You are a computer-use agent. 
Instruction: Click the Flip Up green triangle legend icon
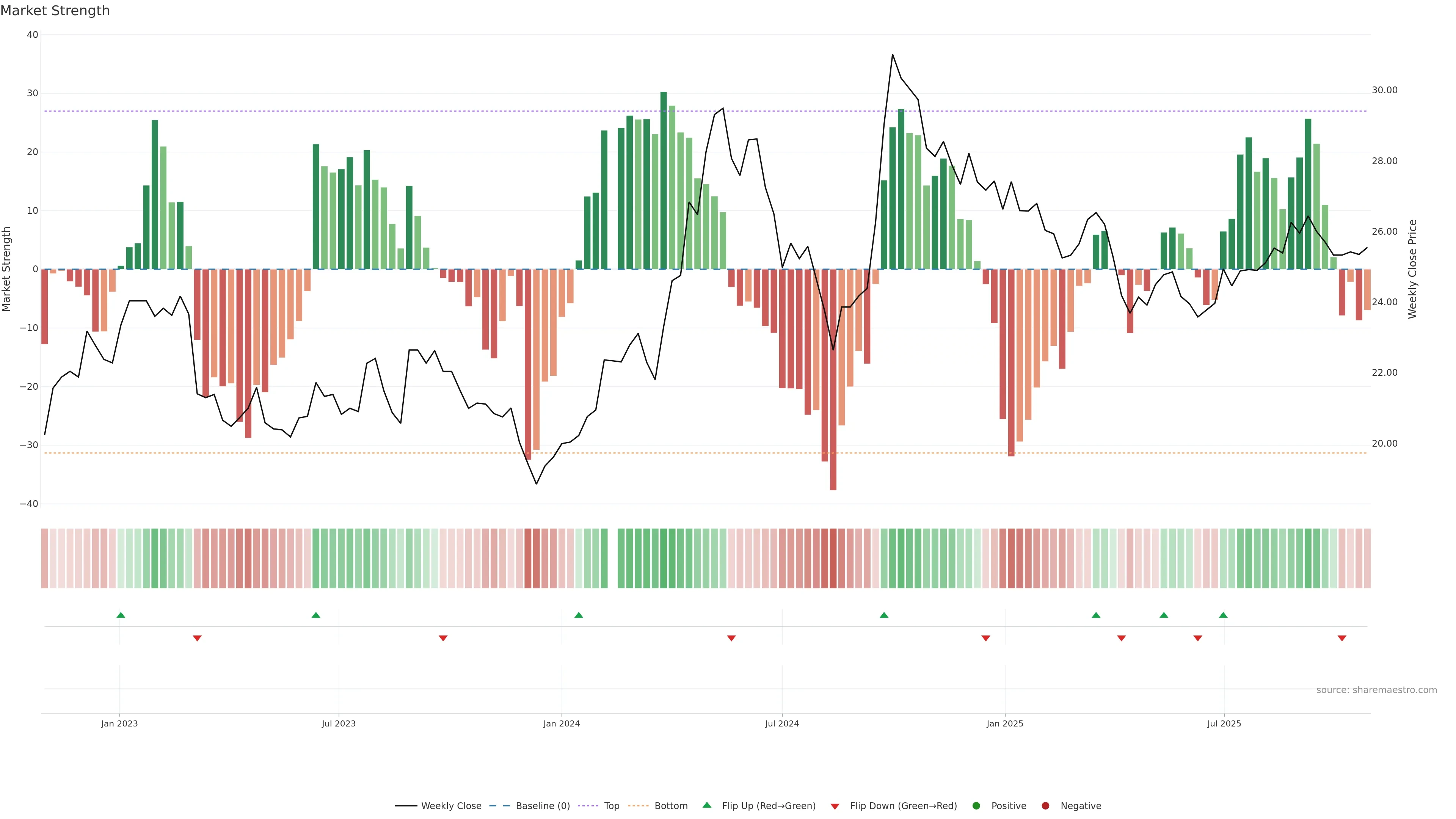click(706, 805)
